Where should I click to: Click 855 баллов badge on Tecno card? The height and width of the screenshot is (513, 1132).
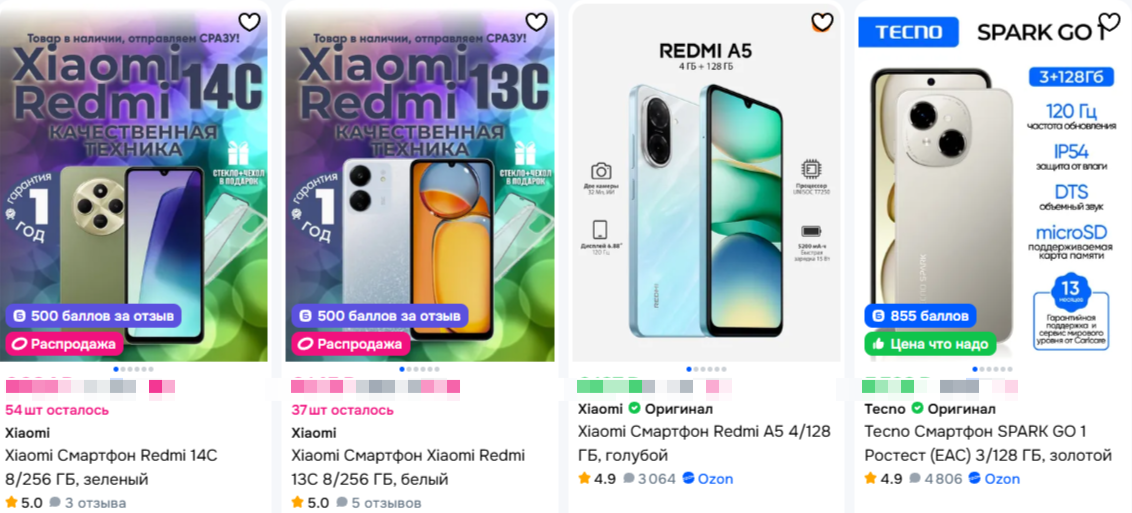tap(920, 316)
